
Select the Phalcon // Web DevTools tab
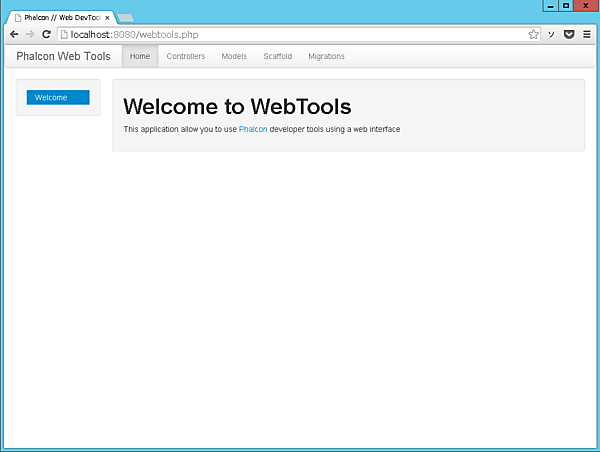coord(62,18)
